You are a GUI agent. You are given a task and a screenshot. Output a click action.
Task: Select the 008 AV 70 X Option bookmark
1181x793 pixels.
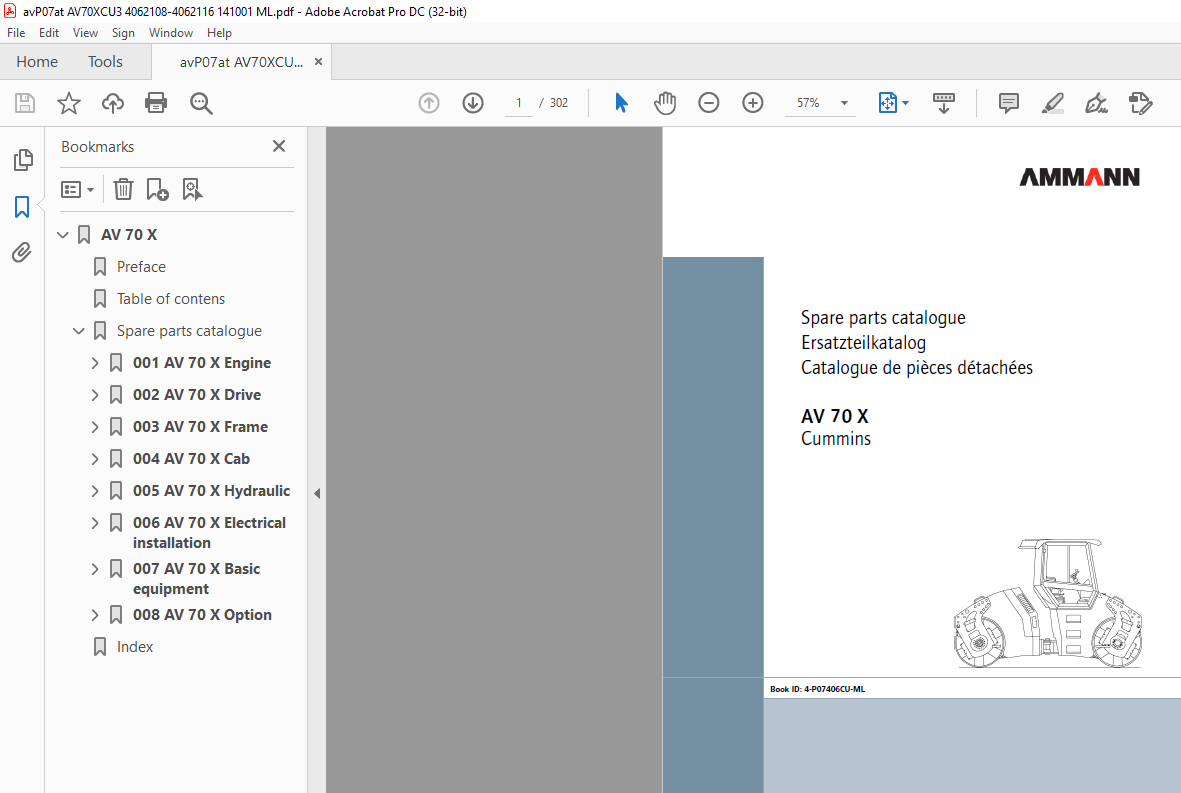203,615
